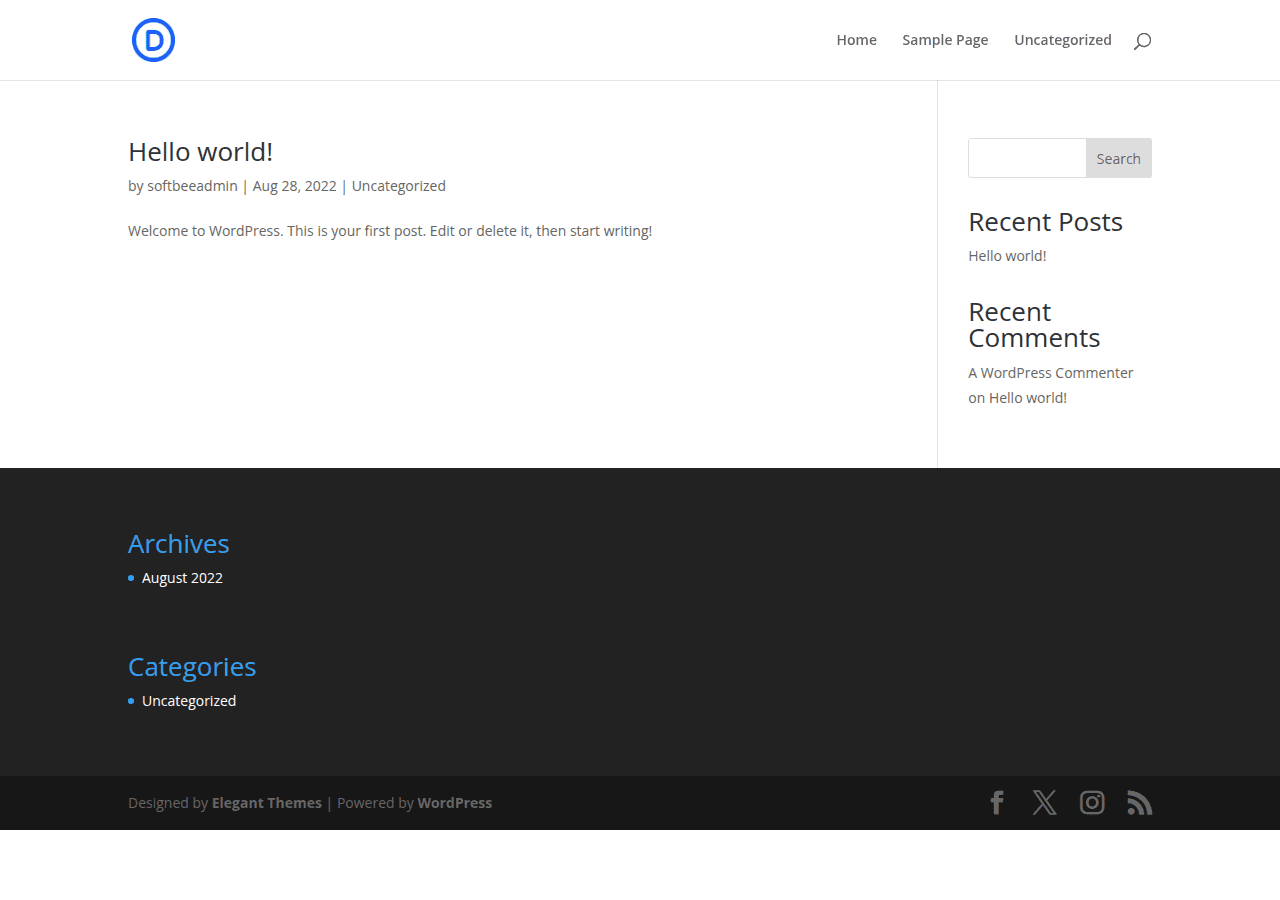This screenshot has height=900, width=1280.
Task: Click the "Recent Comments" sidebar heading
Action: (x=1034, y=325)
